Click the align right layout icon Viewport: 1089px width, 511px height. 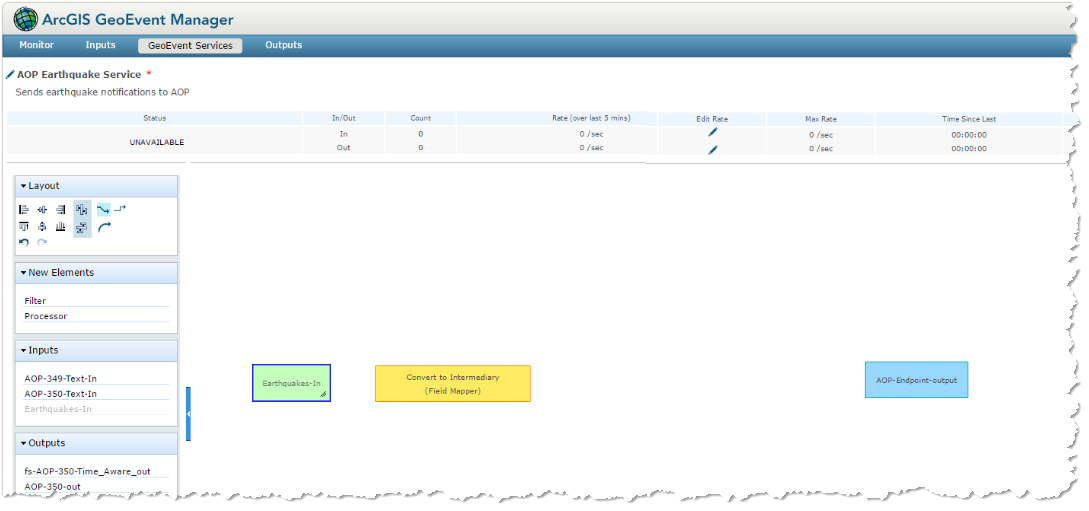point(60,210)
